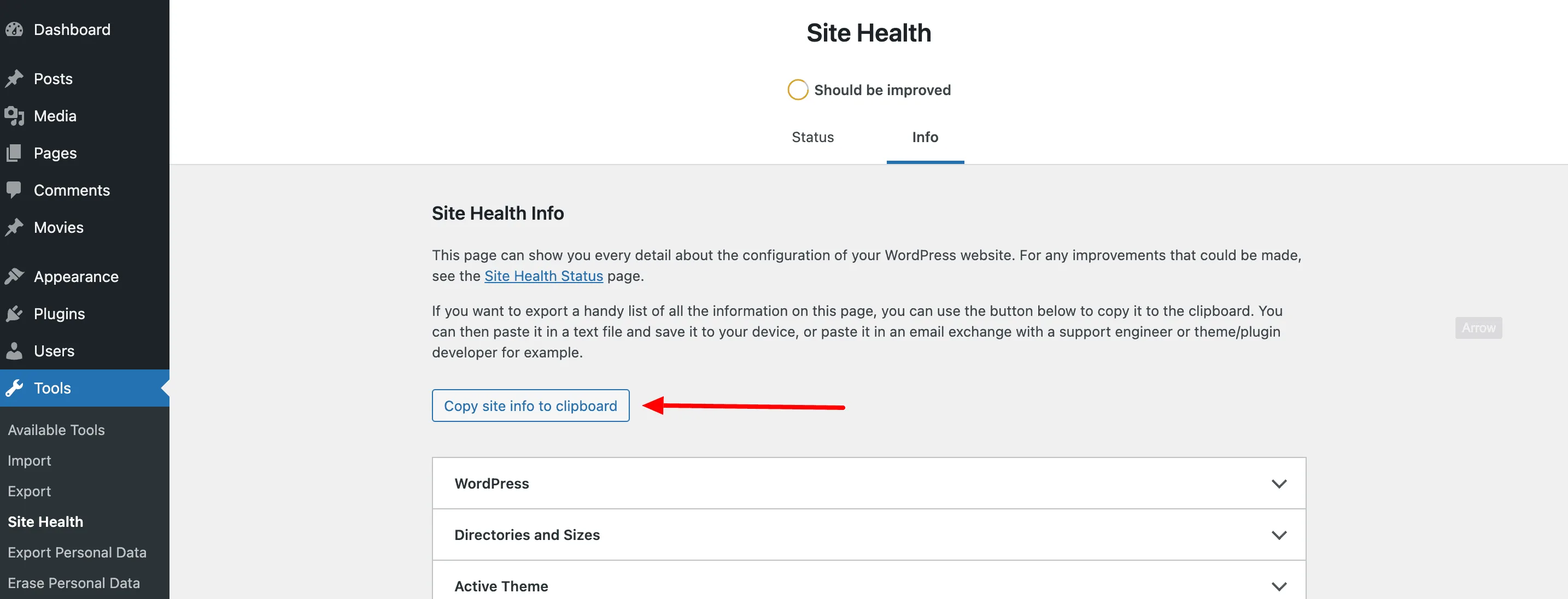Select the Info tab

[x=924, y=137]
